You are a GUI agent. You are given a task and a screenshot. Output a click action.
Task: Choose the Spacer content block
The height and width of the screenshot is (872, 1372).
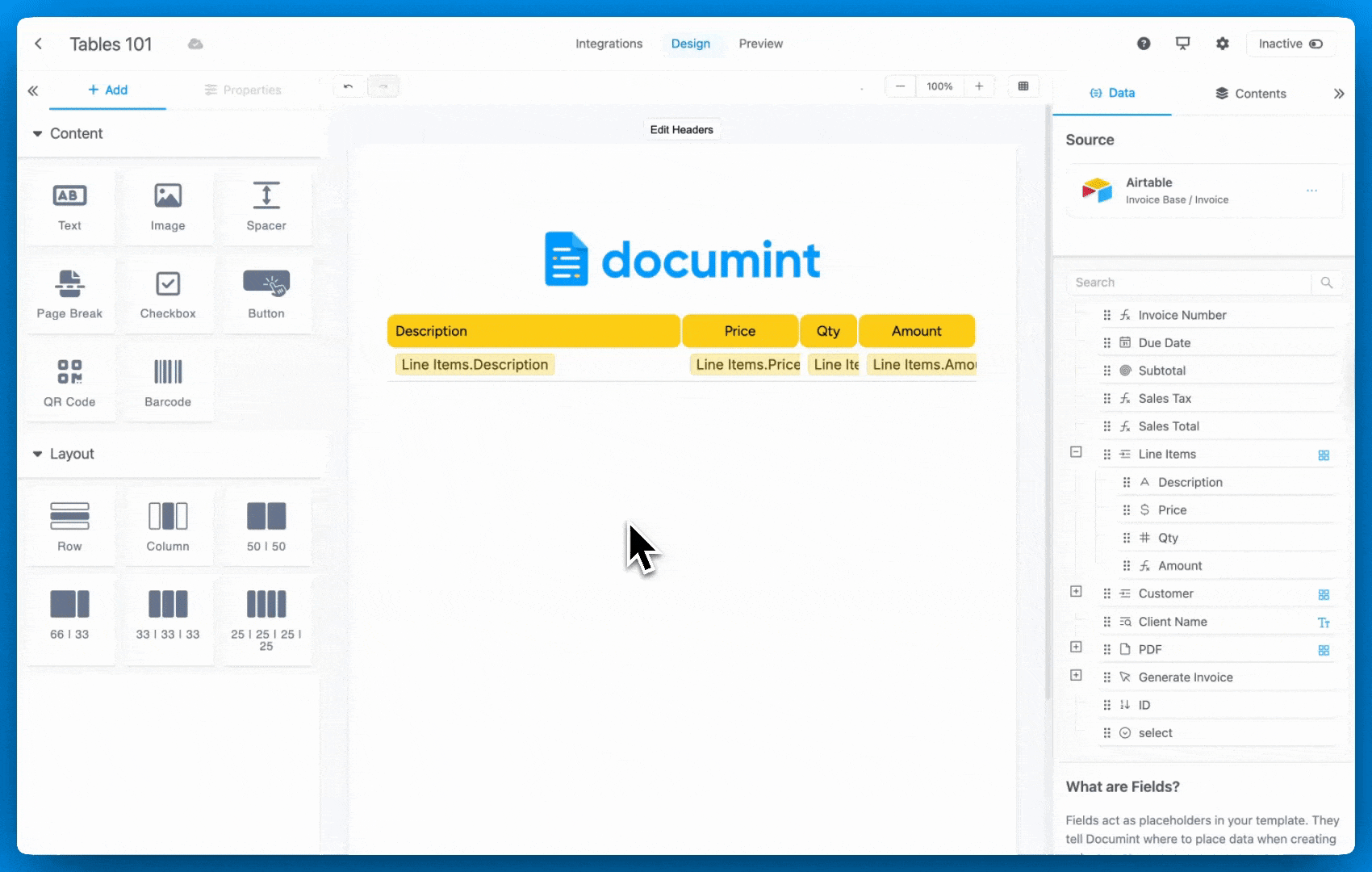[266, 205]
